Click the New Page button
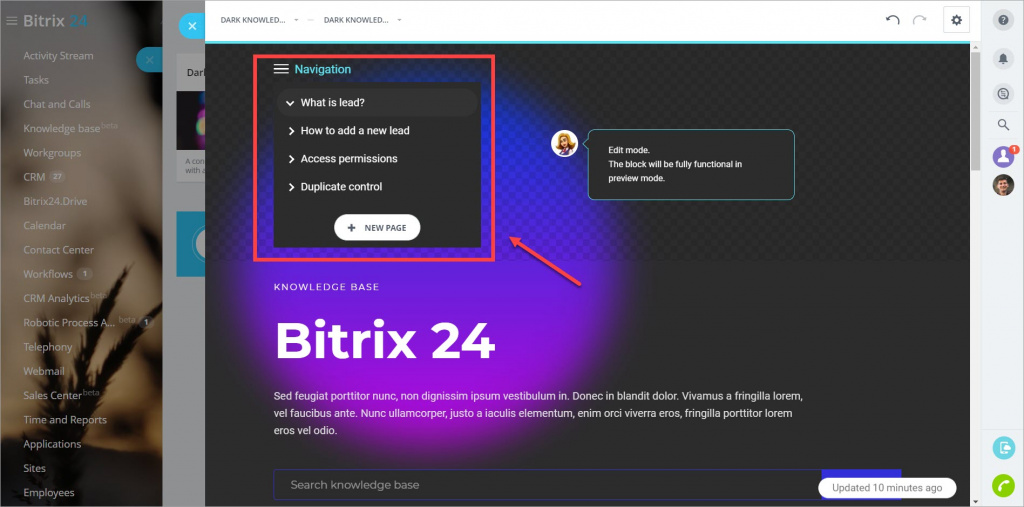Screen dimensions: 1024x507 click(x=377, y=227)
